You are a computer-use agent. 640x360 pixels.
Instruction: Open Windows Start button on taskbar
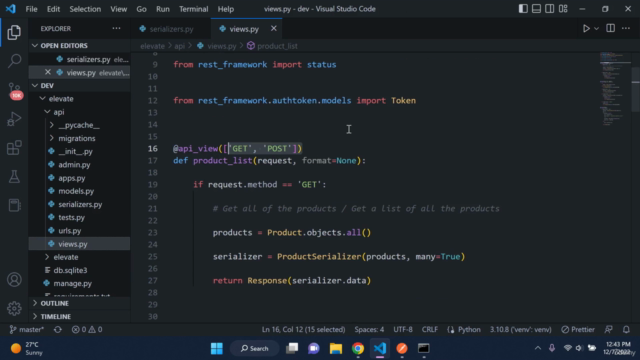coord(217,348)
